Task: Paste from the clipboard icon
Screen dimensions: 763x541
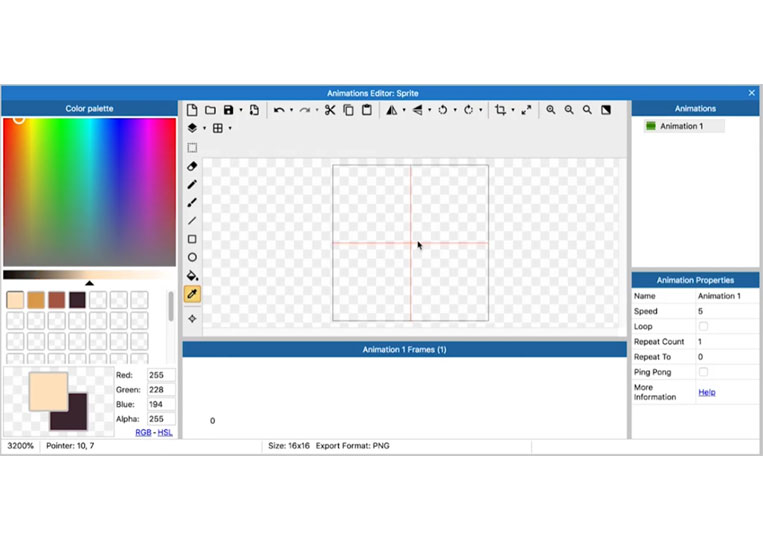Action: coord(367,110)
